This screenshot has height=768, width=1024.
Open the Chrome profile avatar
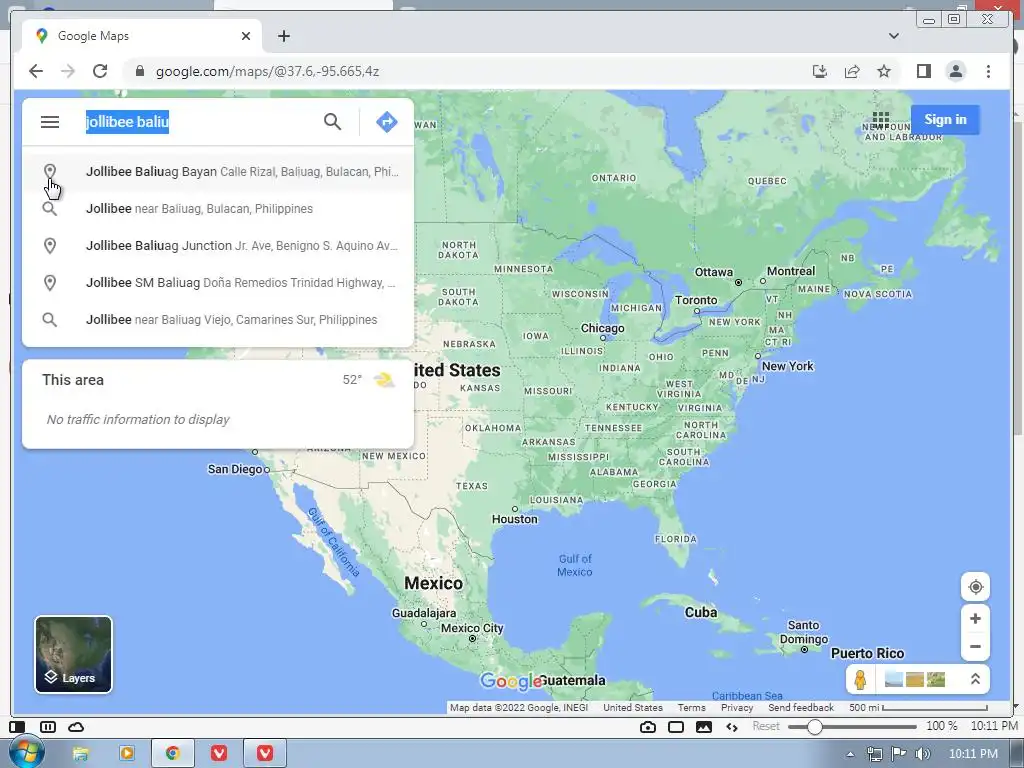(x=955, y=71)
